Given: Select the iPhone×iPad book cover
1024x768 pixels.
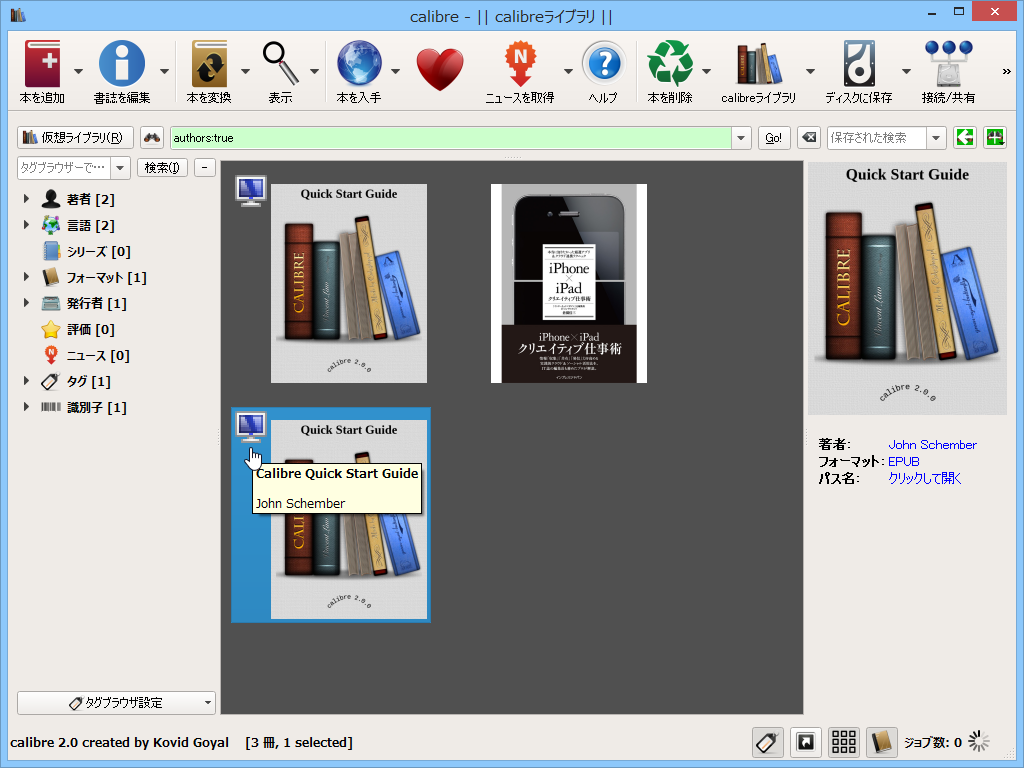Looking at the screenshot, I should click(569, 283).
